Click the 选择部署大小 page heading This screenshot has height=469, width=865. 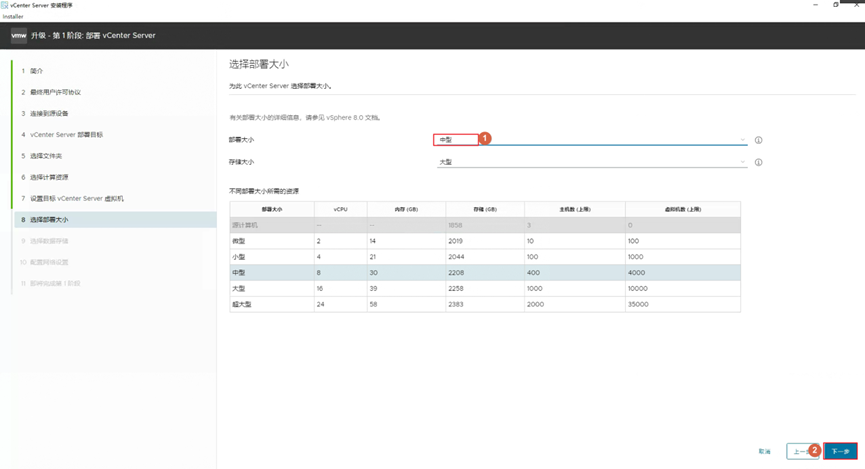[x=259, y=64]
